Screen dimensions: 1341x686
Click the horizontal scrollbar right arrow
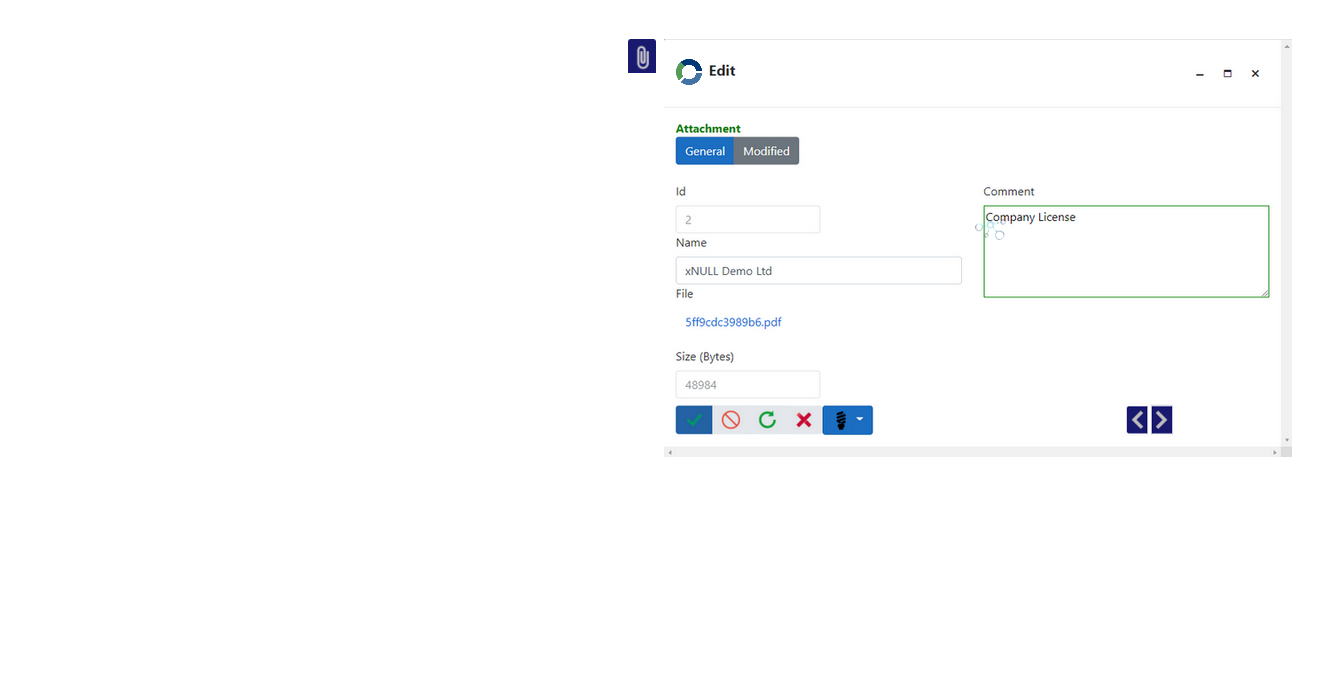coord(1275,453)
